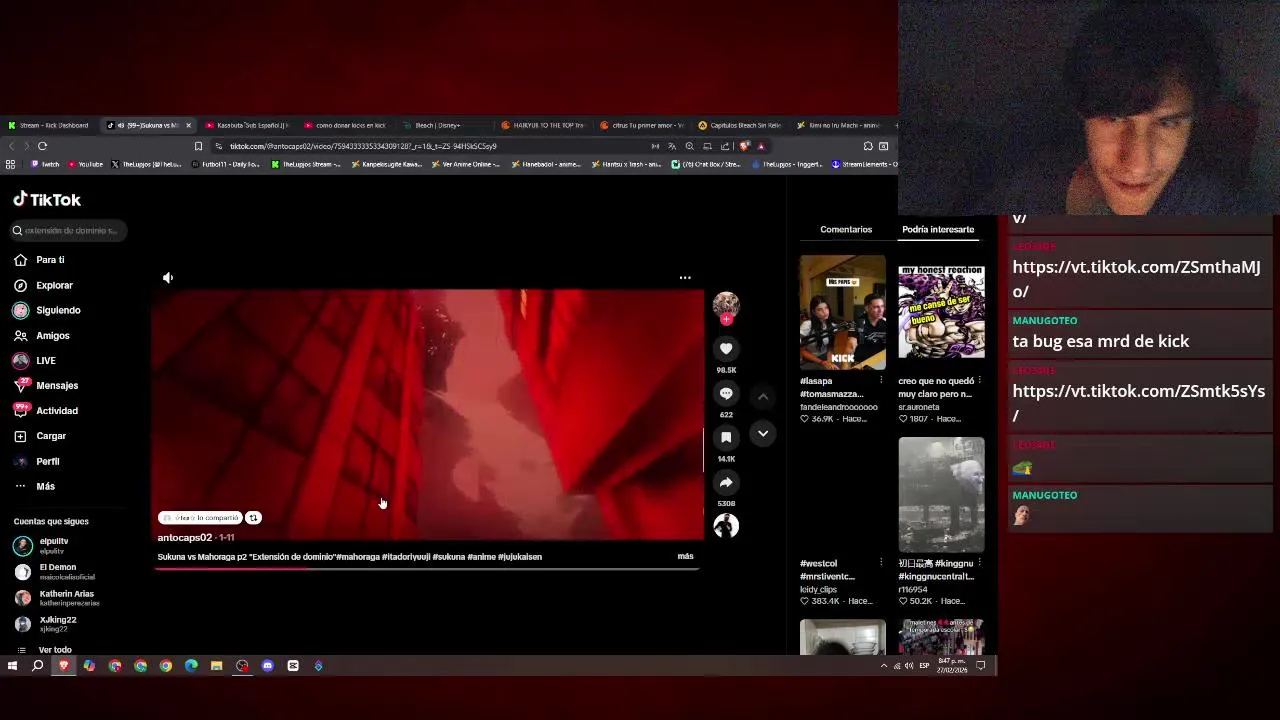Image resolution: width=1280 pixels, height=720 pixels.
Task: Click the antocaps02 username under the video
Action: (185, 537)
